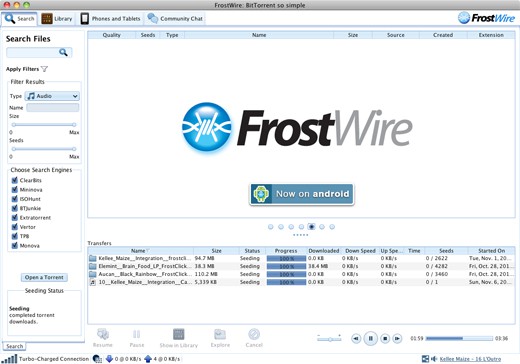
Task: Click the Open a Torrent button
Action: (x=44, y=277)
